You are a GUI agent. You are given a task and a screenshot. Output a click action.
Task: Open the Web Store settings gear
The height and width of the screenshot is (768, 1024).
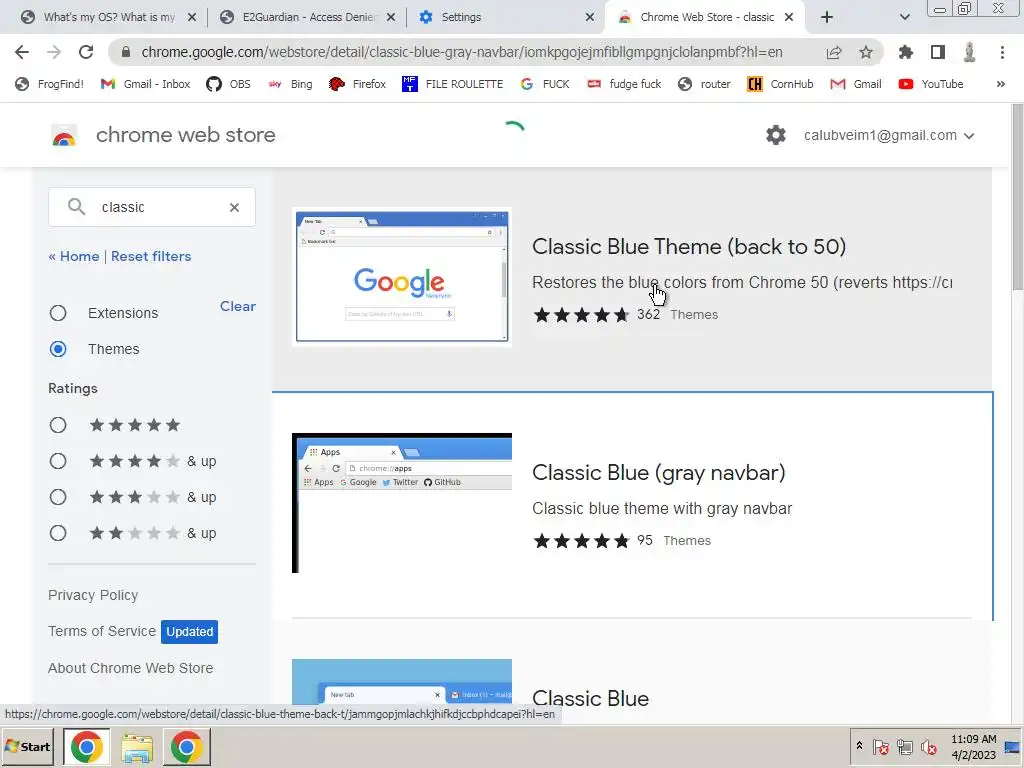click(x=776, y=135)
